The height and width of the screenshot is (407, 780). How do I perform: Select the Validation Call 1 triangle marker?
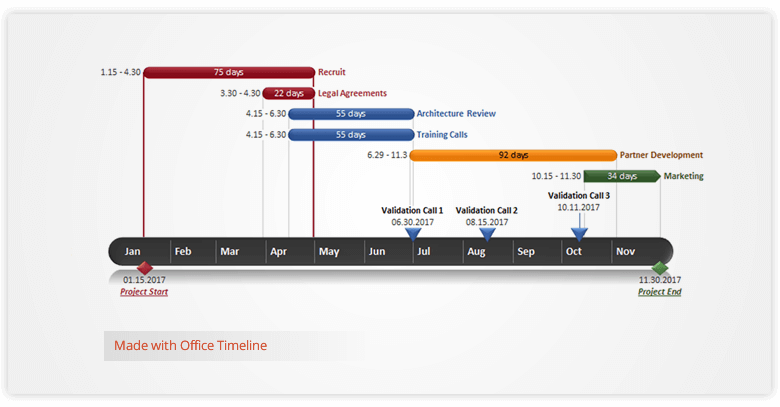point(413,234)
